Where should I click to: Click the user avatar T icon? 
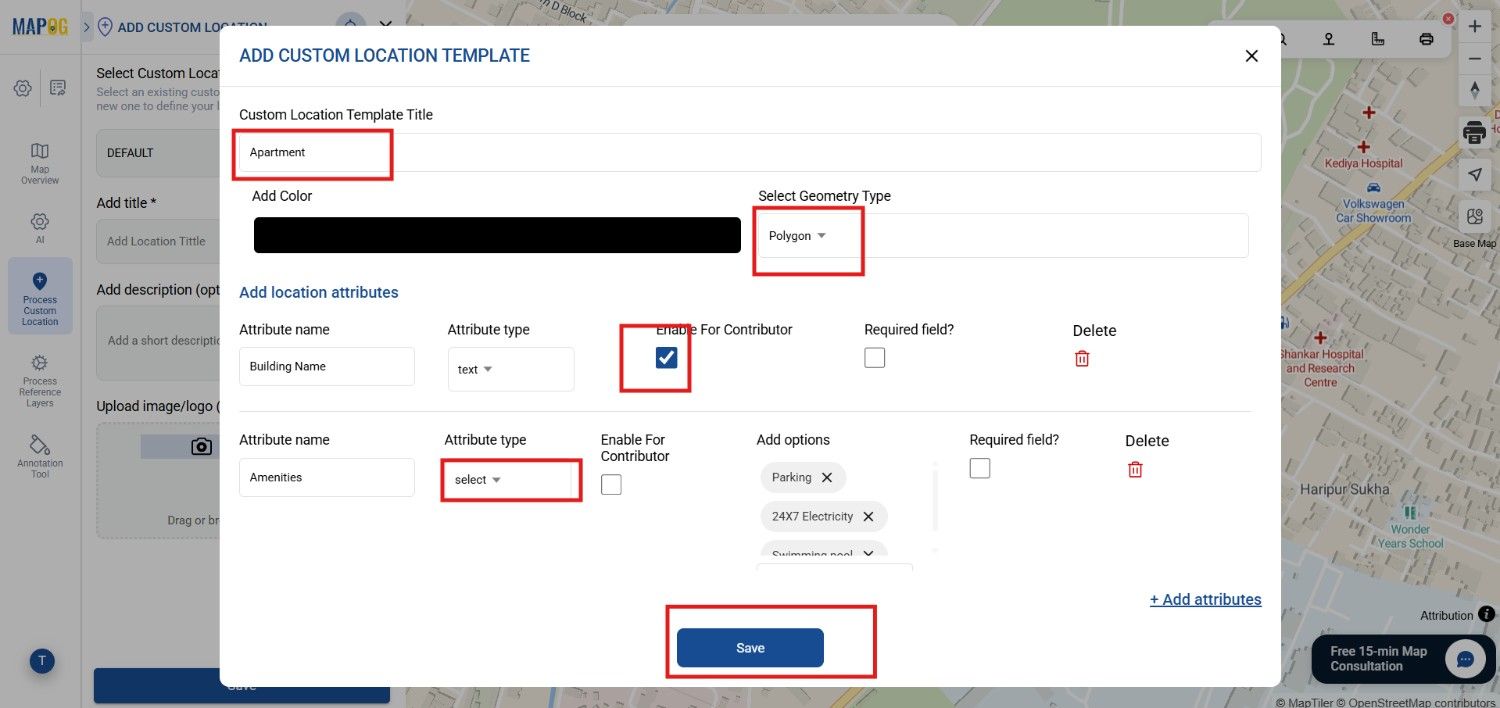coord(42,661)
